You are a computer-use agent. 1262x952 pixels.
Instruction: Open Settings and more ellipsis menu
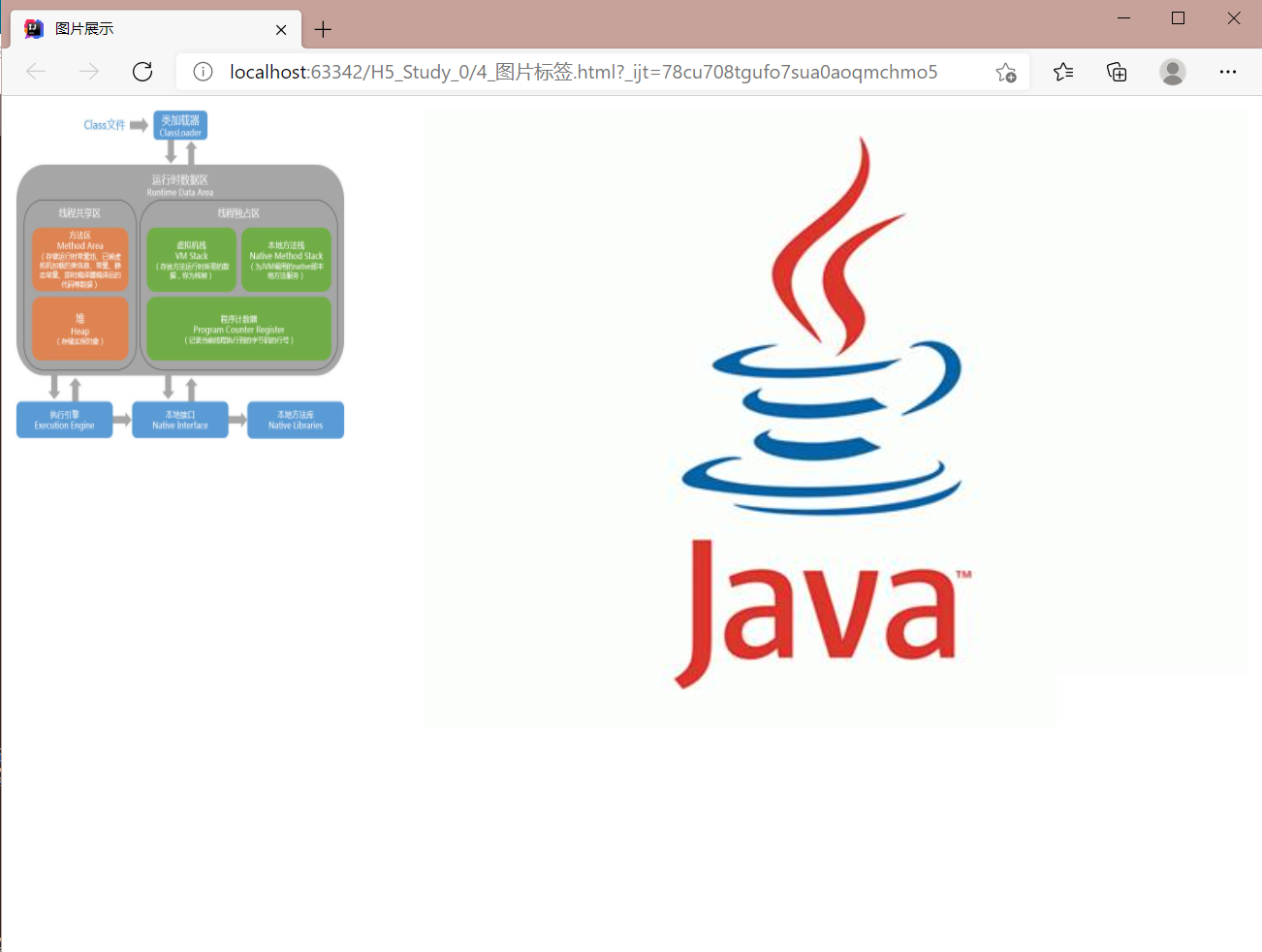click(1228, 72)
